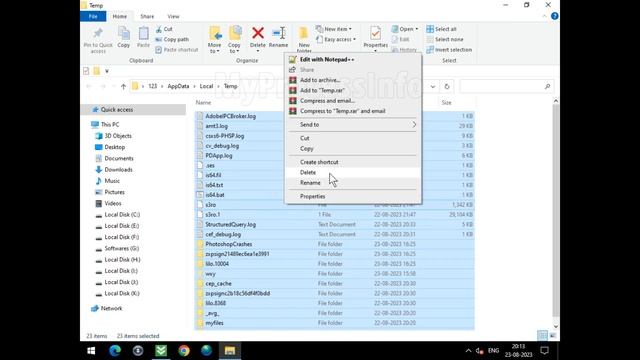This screenshot has height=360, width=640.
Task: Click the Refresh button beside address bar
Action: [447, 87]
